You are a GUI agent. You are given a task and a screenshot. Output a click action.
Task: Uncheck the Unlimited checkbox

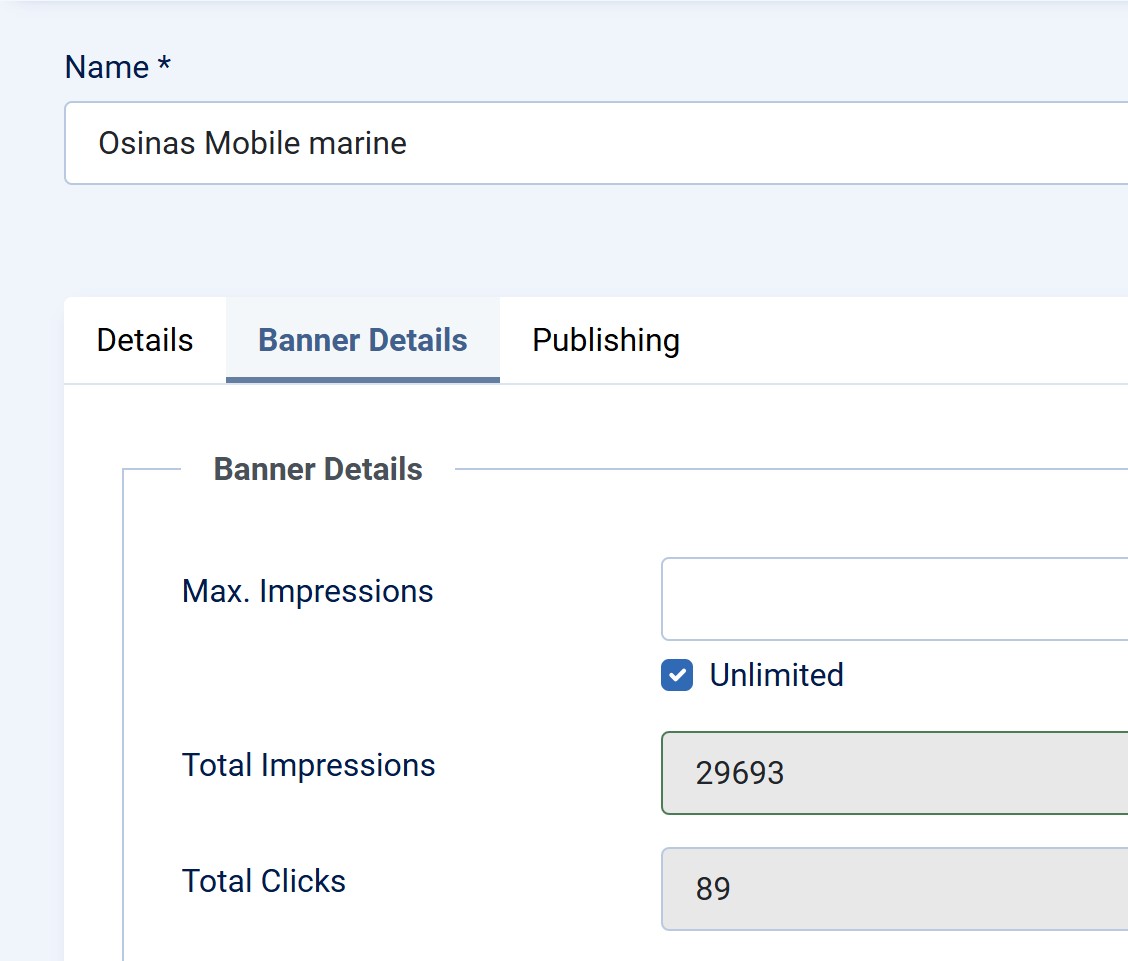point(677,675)
